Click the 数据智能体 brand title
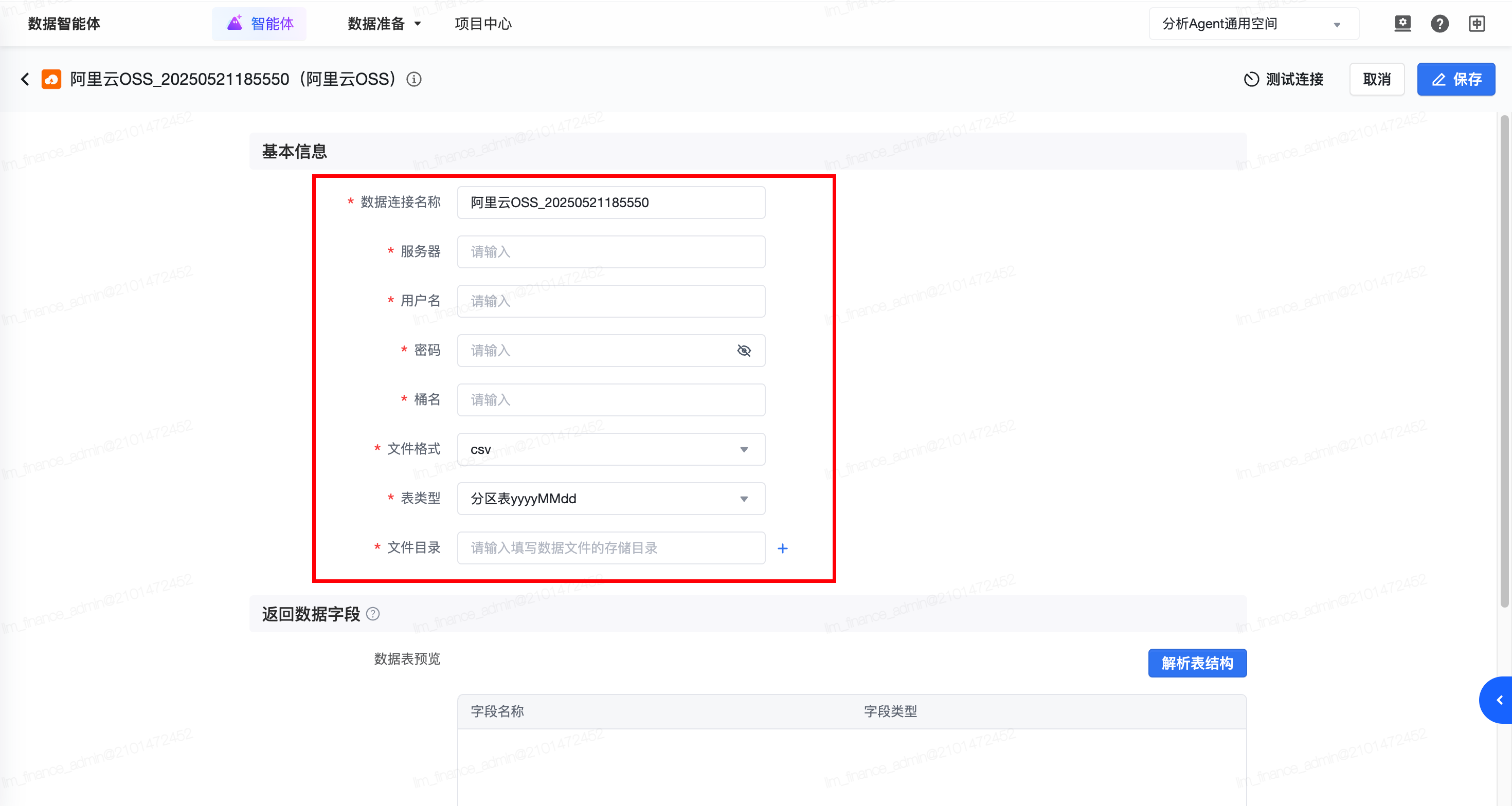The width and height of the screenshot is (1512, 806). point(64,24)
